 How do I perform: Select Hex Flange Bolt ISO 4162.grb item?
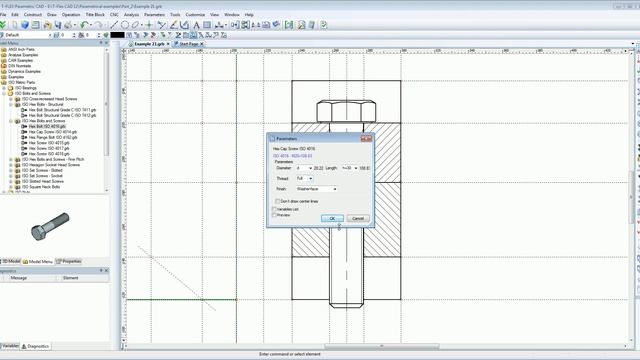[53, 138]
